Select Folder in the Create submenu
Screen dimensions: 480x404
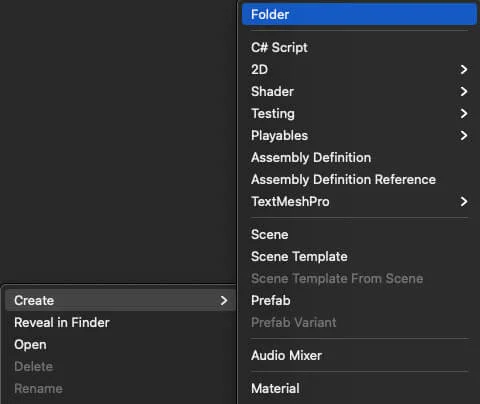[359, 14]
